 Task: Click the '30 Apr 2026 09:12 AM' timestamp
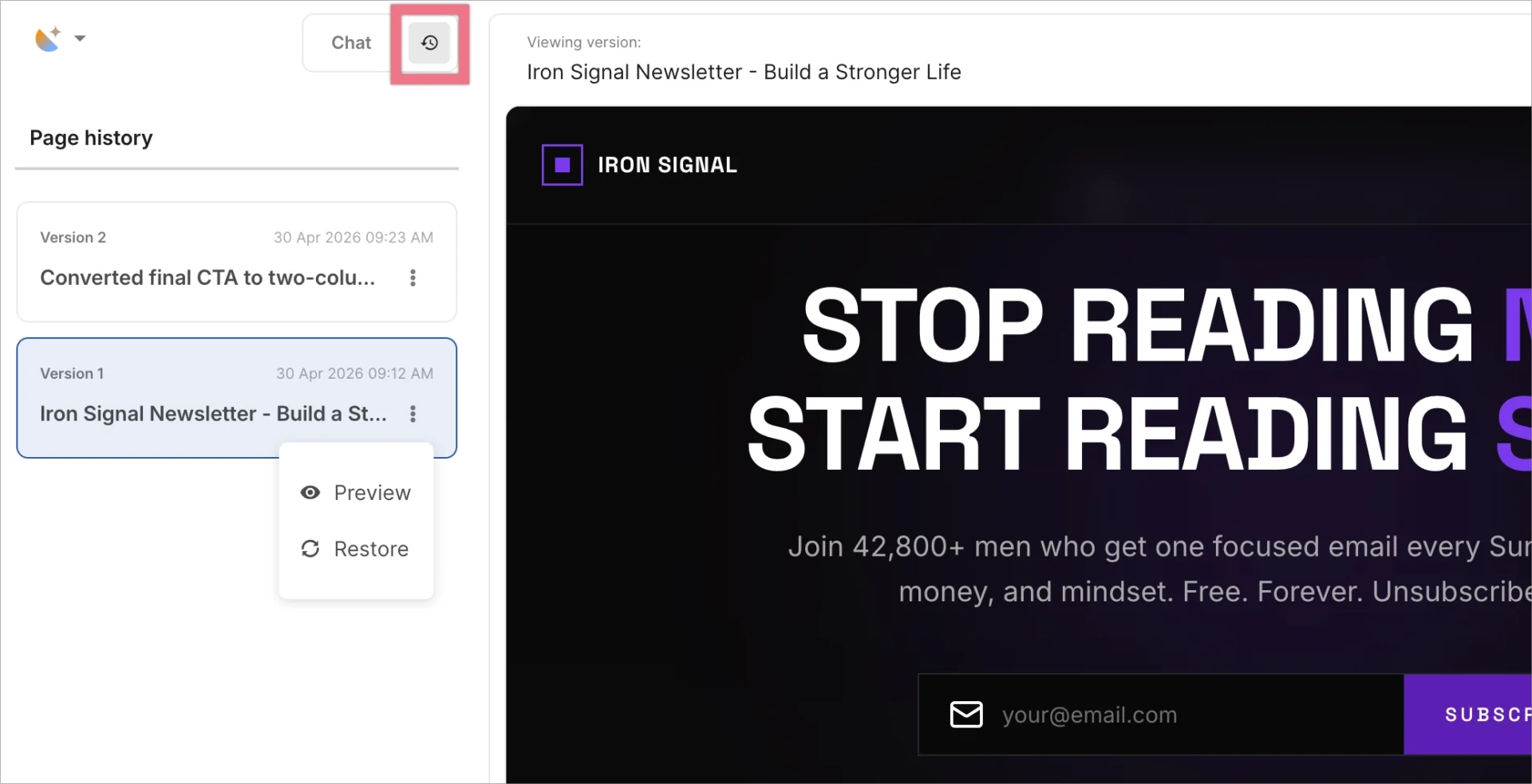tap(354, 374)
